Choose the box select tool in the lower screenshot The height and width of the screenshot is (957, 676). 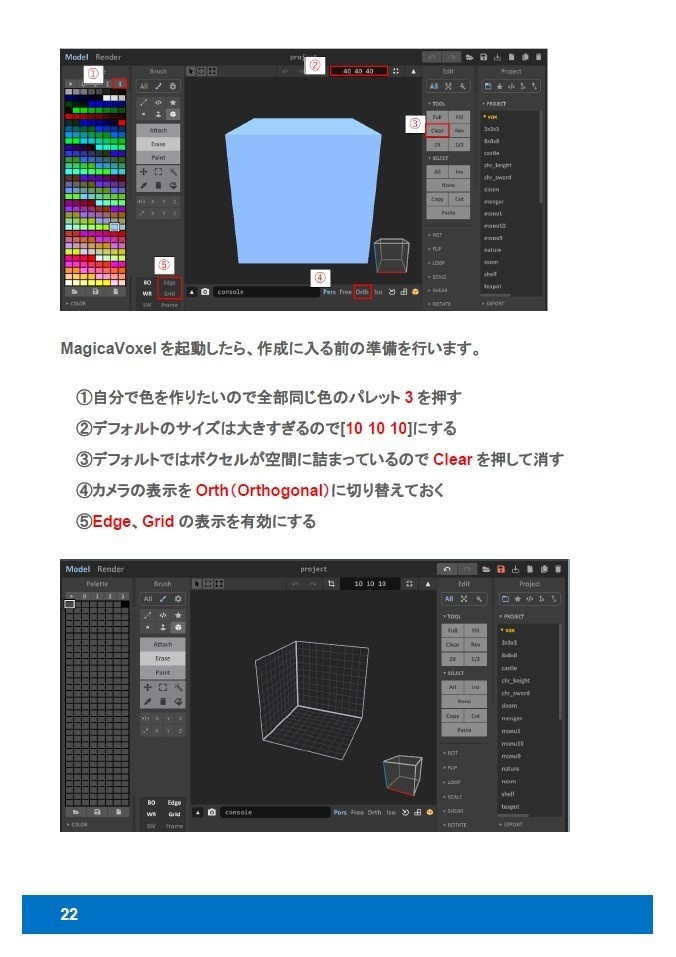(163, 687)
